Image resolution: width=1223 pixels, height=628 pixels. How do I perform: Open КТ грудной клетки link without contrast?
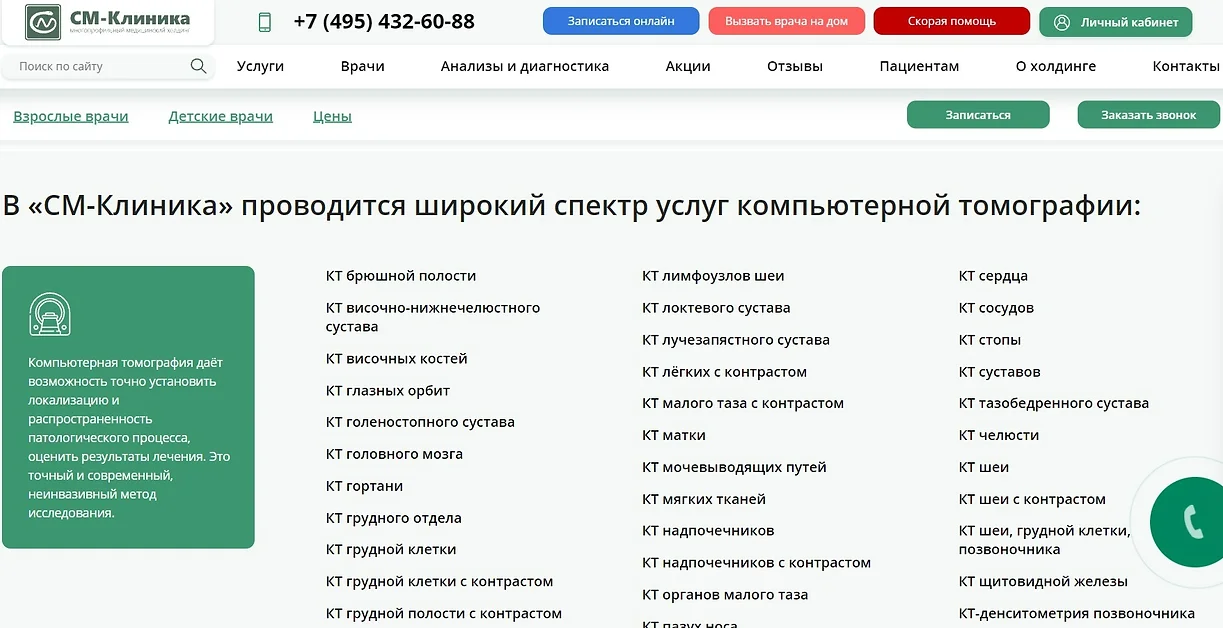coord(391,549)
